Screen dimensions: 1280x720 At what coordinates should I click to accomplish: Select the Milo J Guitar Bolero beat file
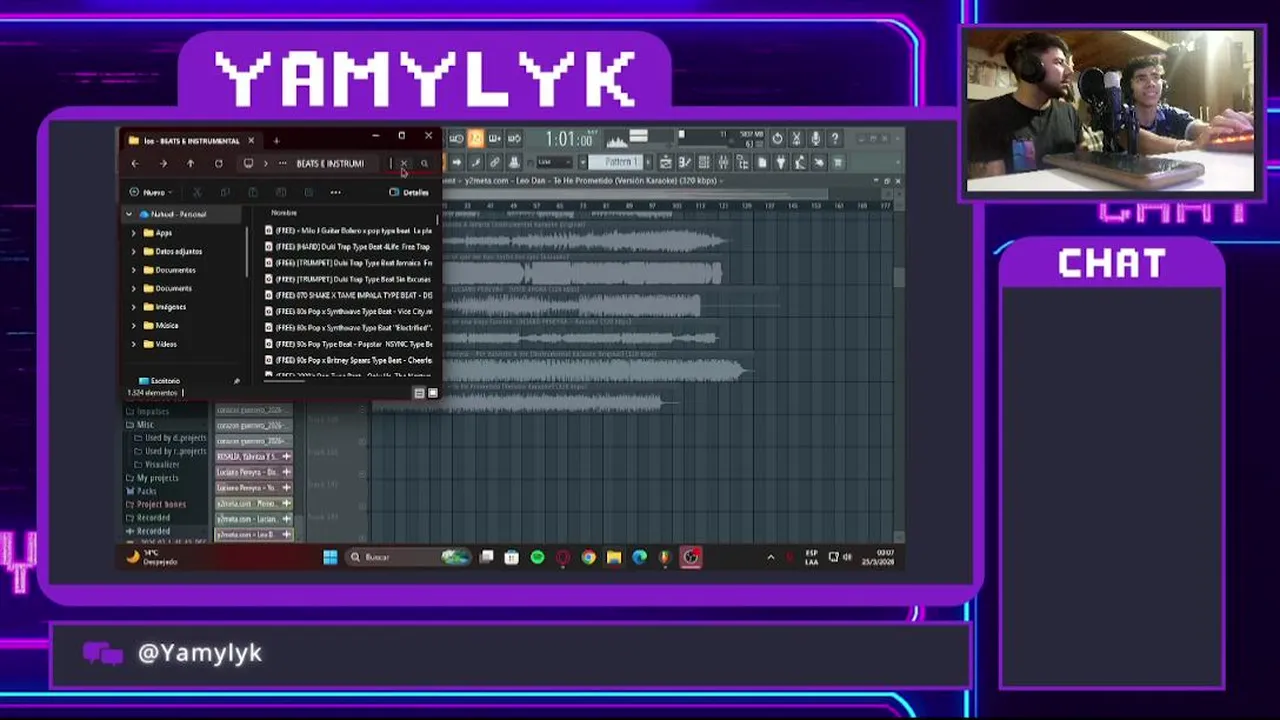pyautogui.click(x=348, y=230)
